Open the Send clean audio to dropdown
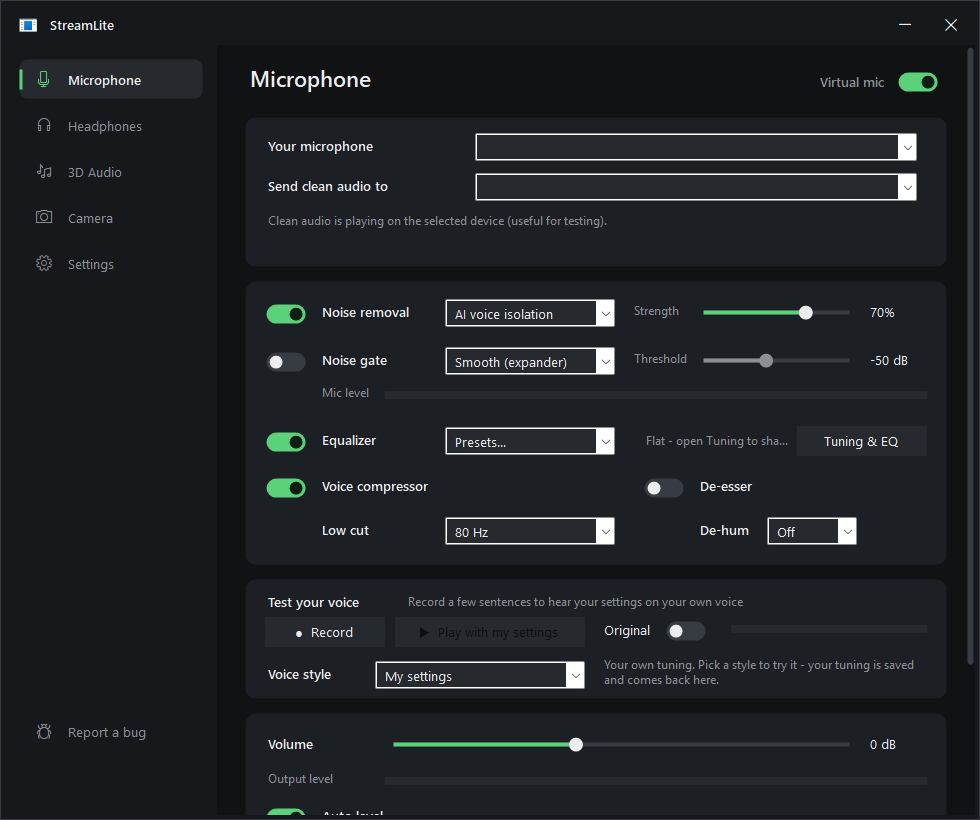This screenshot has width=980, height=820. 696,188
